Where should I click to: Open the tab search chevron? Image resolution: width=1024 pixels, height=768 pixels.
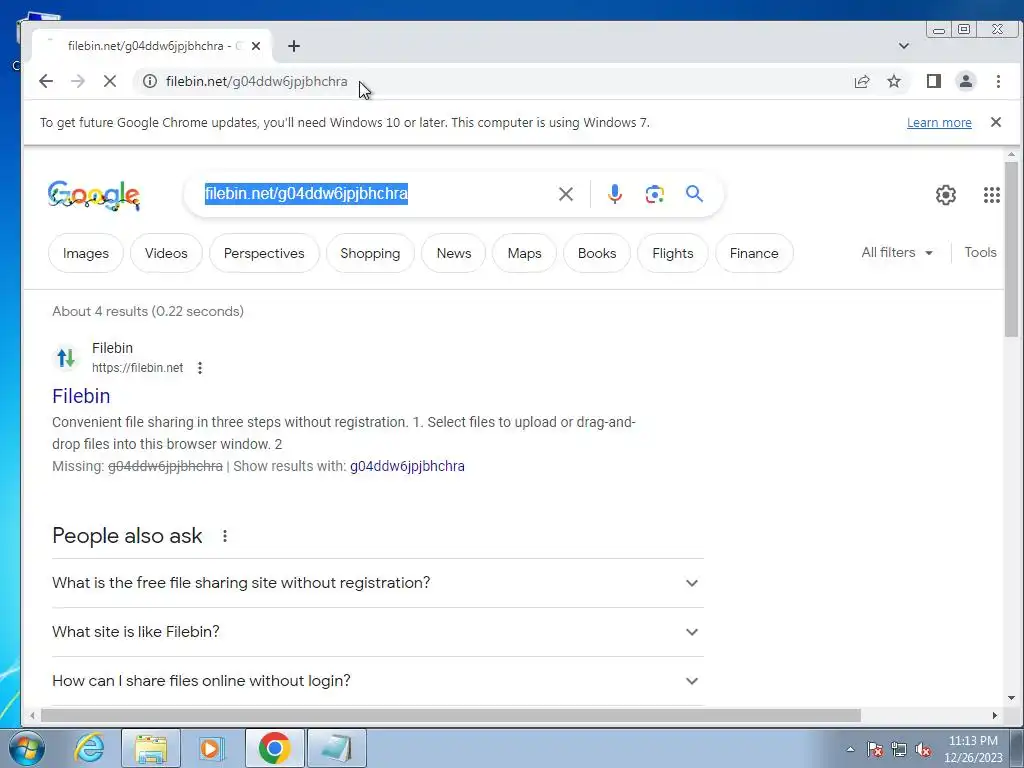pyautogui.click(x=904, y=46)
